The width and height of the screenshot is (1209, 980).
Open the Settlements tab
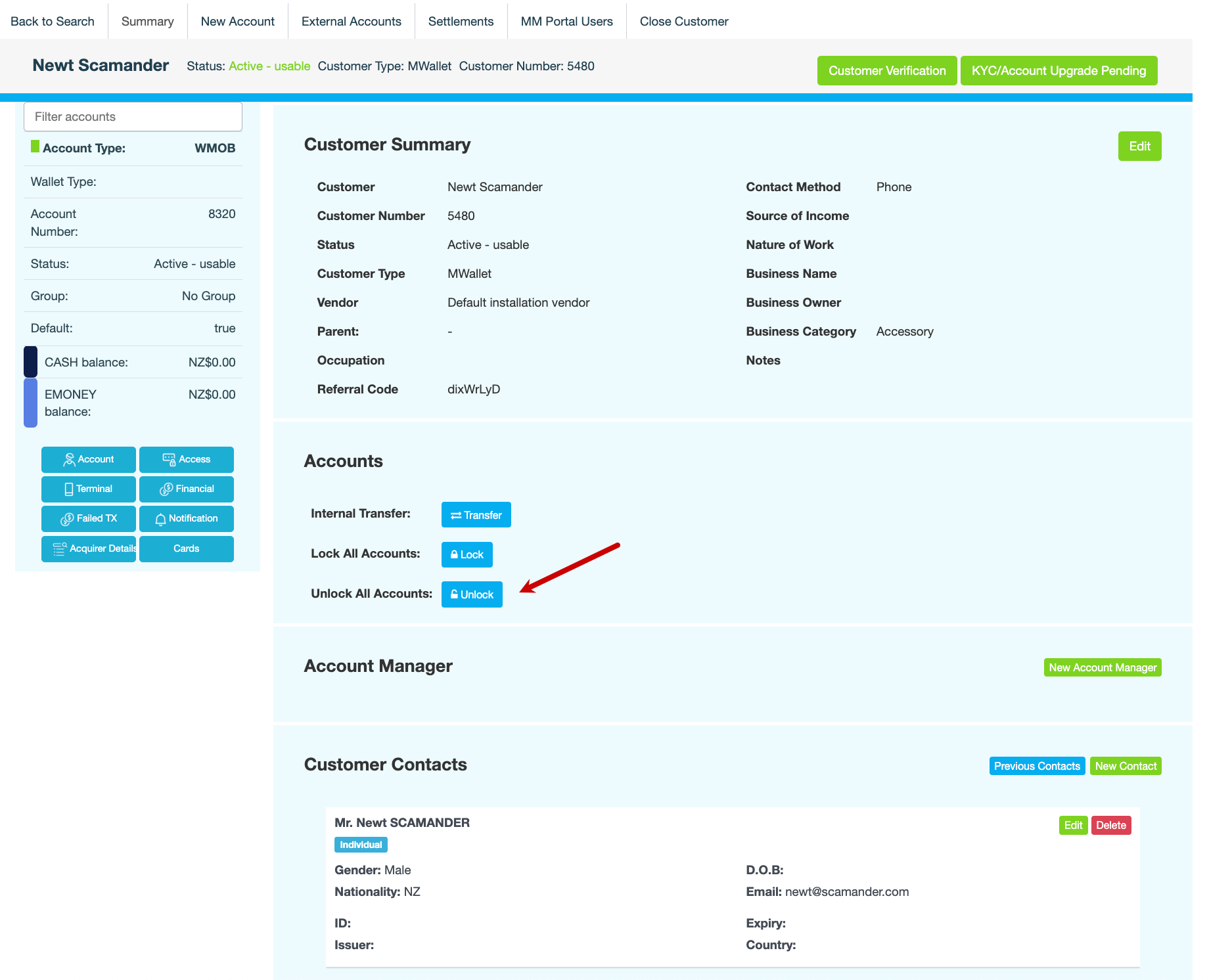tap(461, 22)
